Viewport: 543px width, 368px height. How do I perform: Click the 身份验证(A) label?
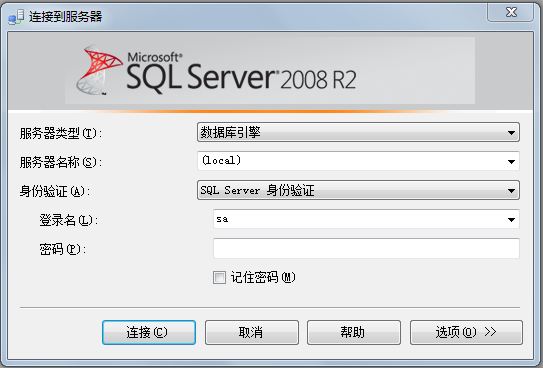54,191
